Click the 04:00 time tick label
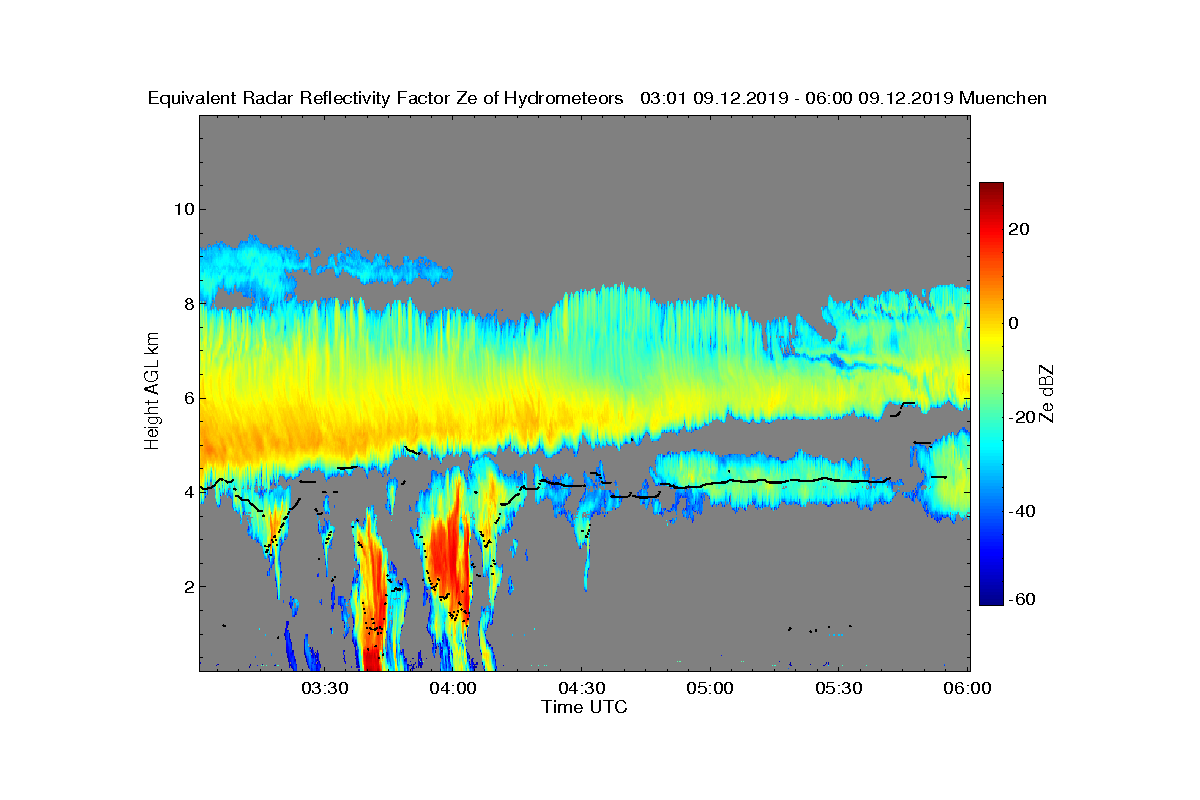Viewport: 1200px width, 800px height. tap(452, 689)
